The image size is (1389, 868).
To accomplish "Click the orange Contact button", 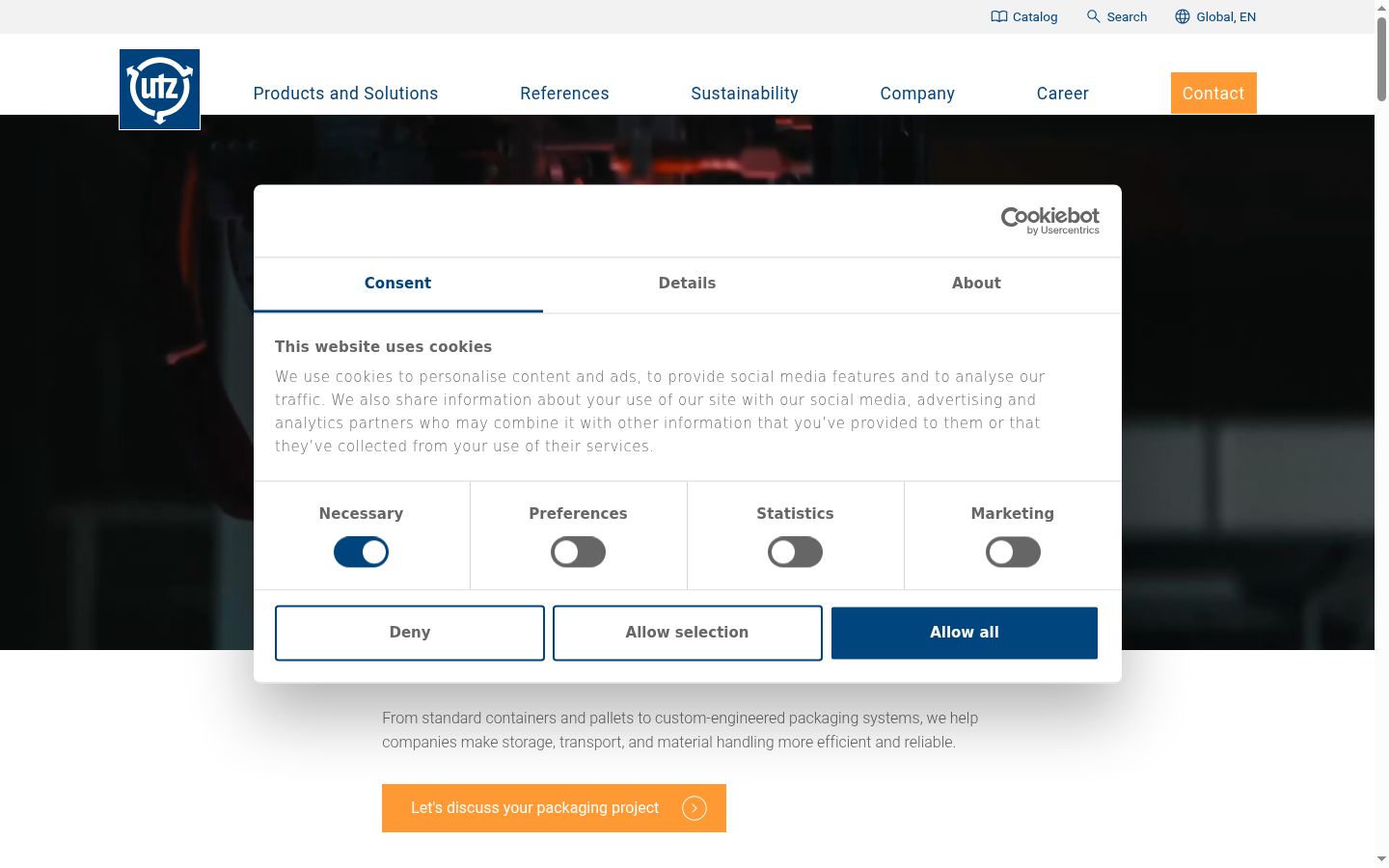I will tap(1213, 93).
